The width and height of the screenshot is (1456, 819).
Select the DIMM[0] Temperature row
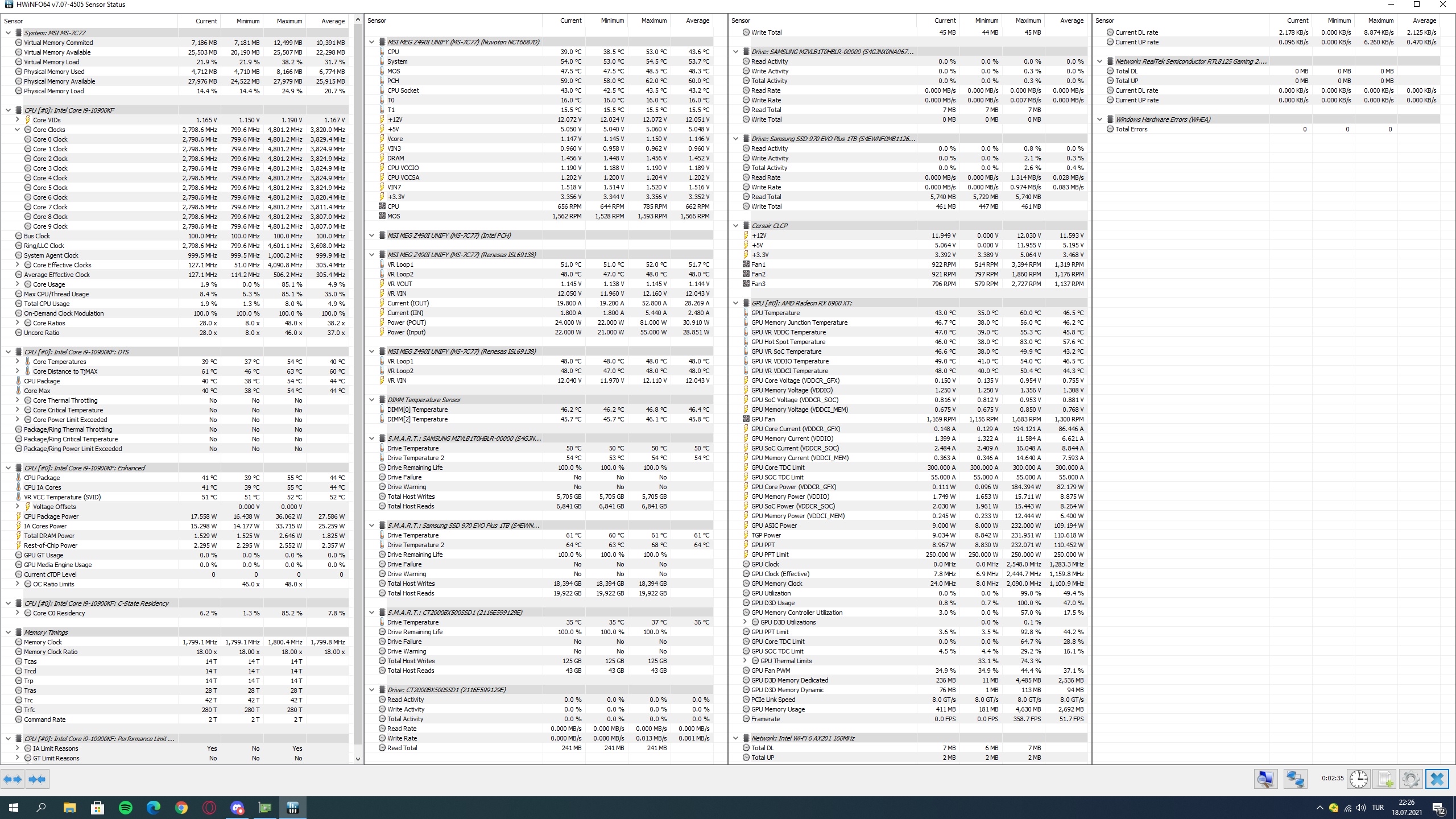tap(539, 409)
